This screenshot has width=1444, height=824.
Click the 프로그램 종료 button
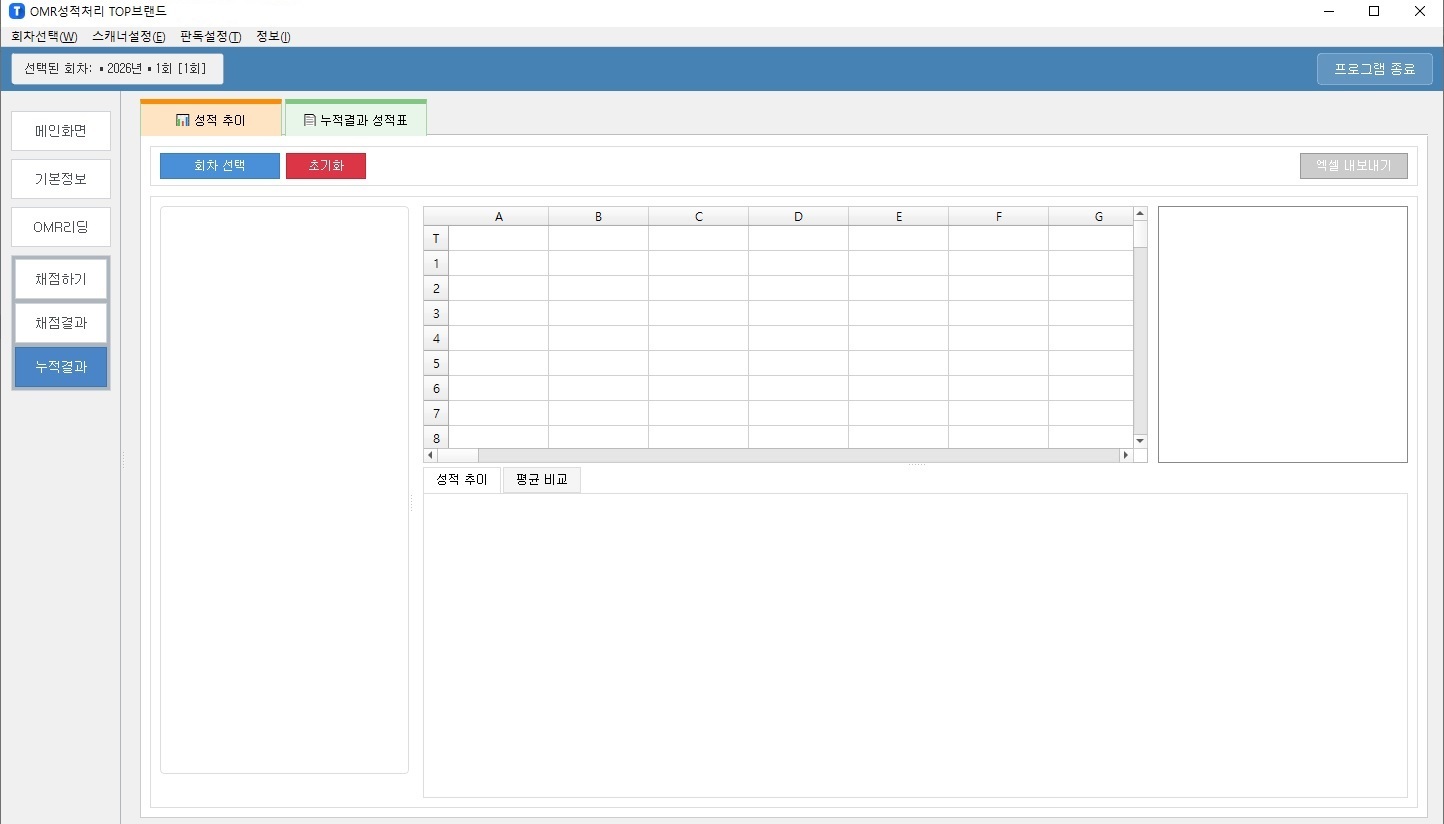(x=1374, y=69)
